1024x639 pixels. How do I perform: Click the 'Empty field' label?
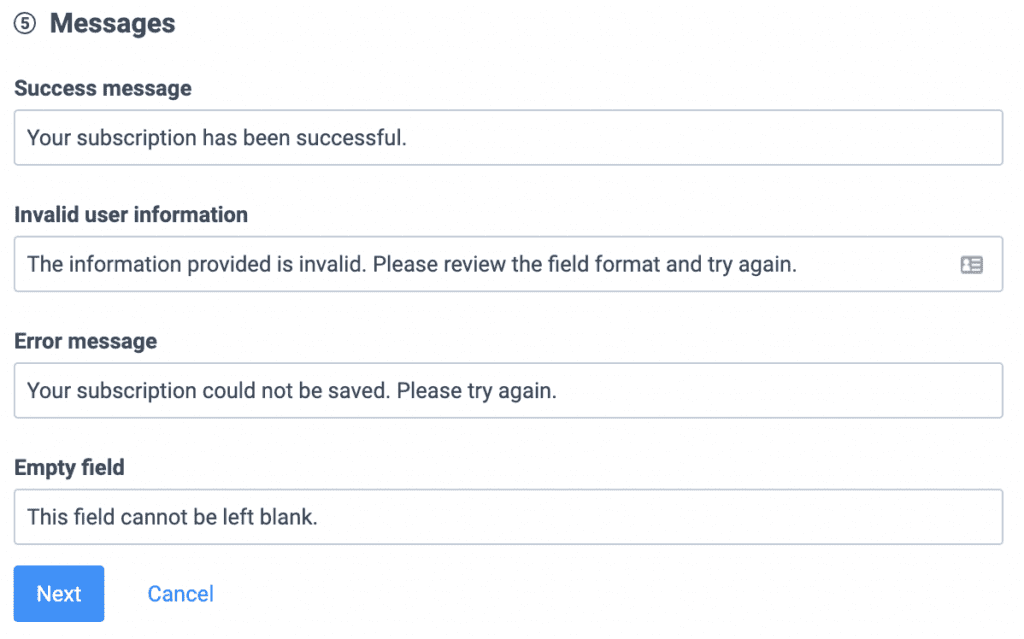coord(69,467)
